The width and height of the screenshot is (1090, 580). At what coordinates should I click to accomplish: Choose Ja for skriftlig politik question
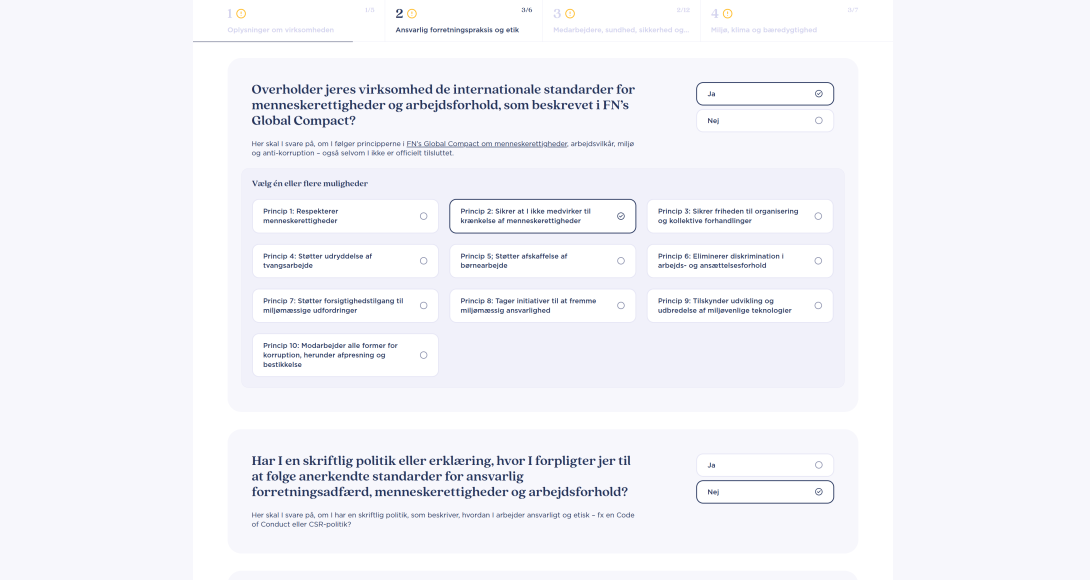(765, 465)
